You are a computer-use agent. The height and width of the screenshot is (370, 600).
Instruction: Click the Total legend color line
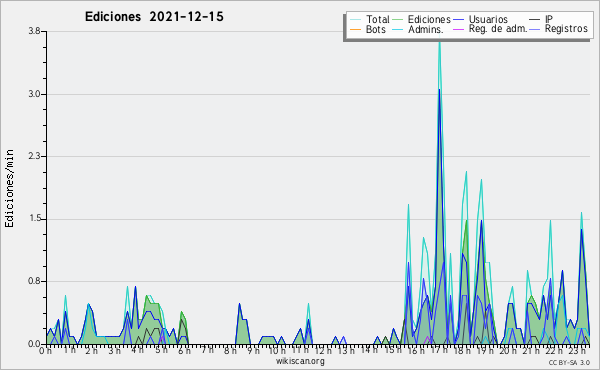[x=355, y=20]
